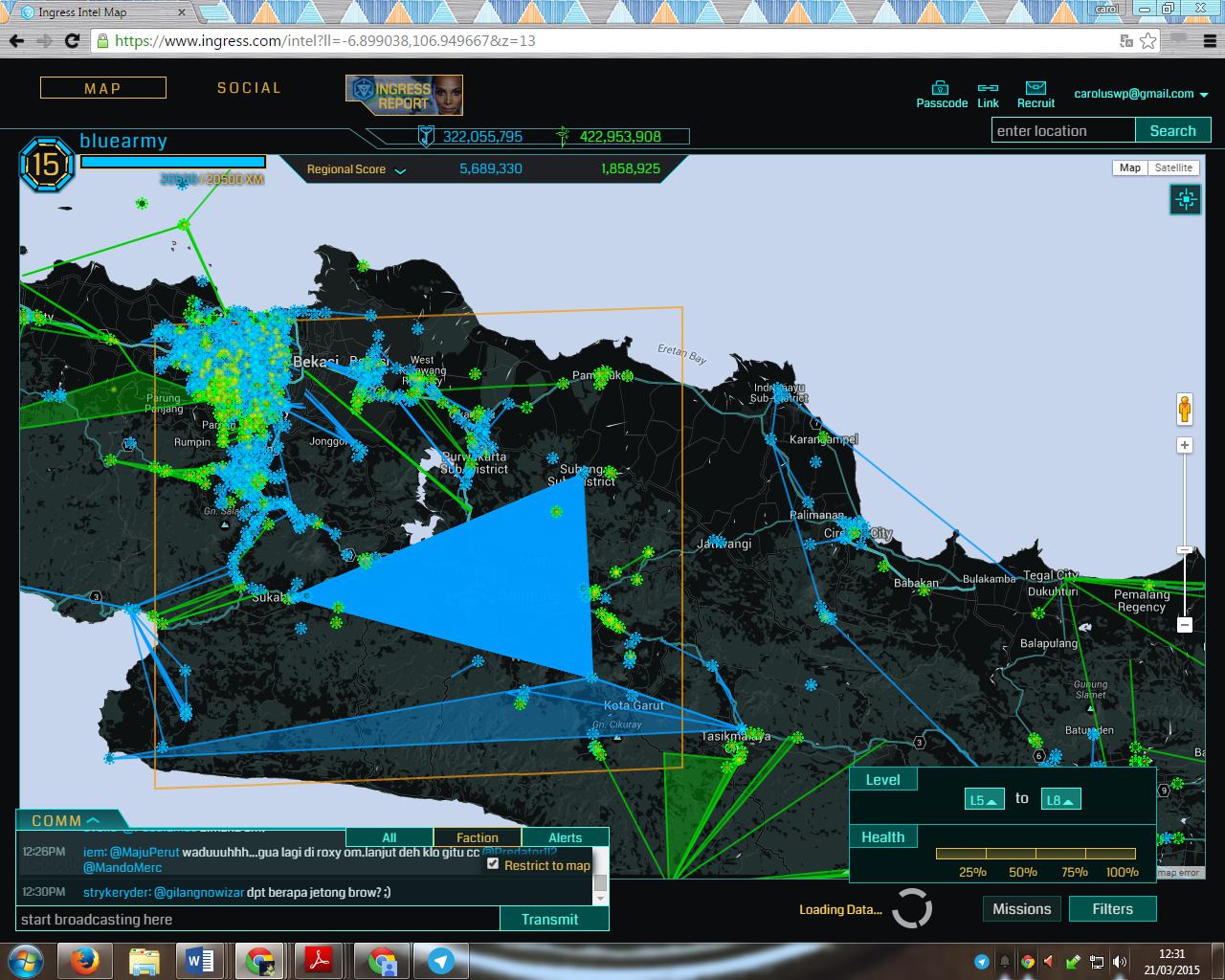The height and width of the screenshot is (980, 1225).
Task: Open the Link sharing icon
Action: coord(988,88)
